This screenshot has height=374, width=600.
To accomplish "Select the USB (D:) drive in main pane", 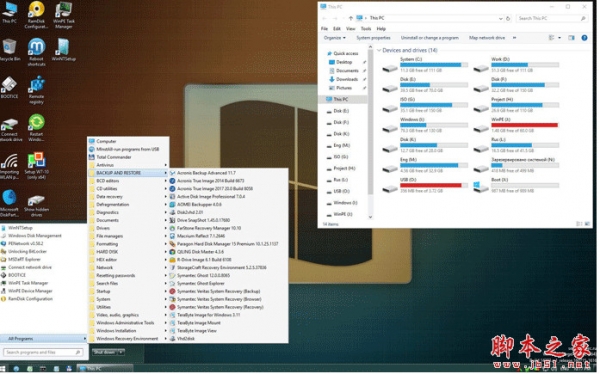I will (426, 186).
